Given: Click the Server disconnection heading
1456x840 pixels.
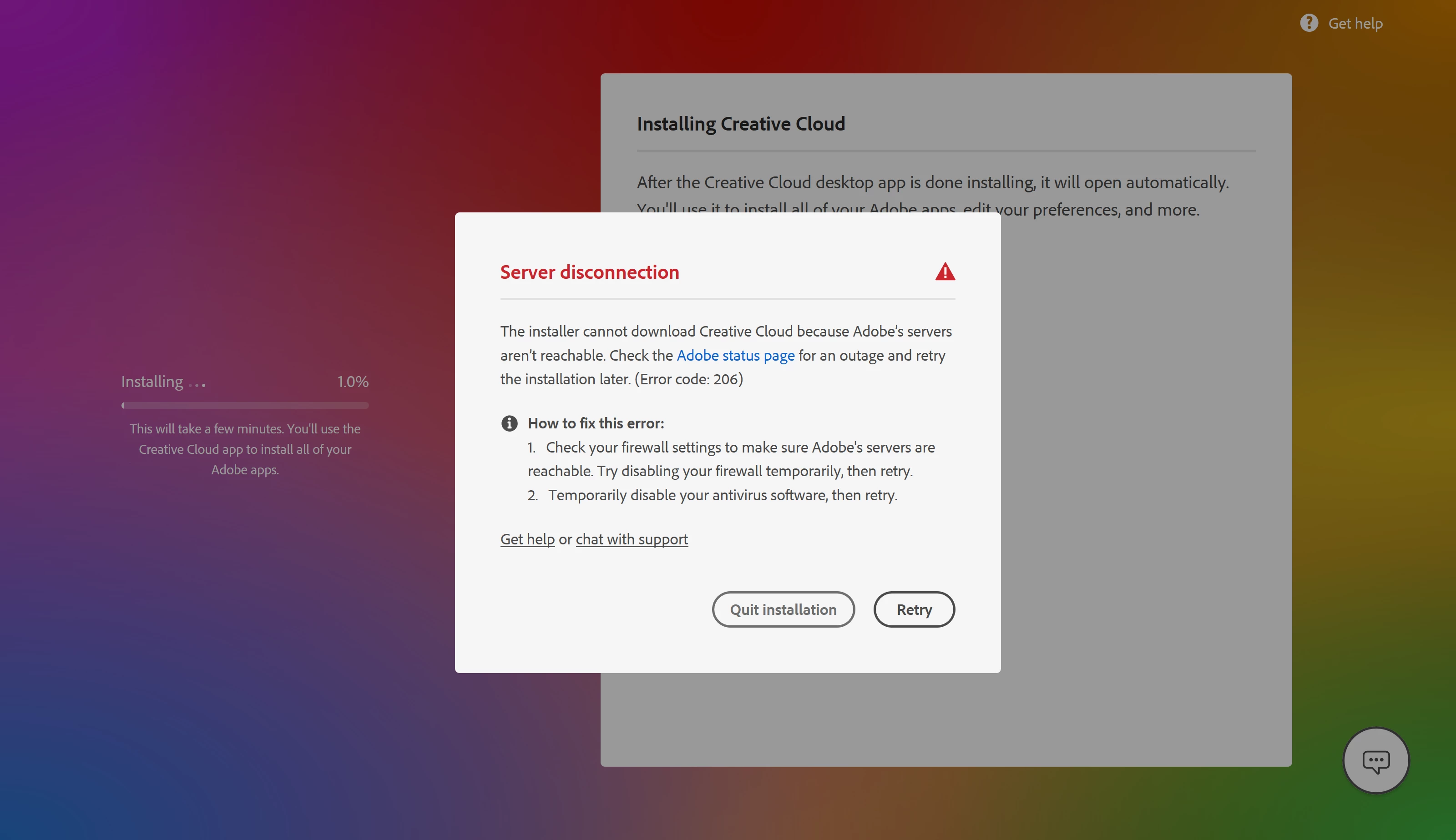Looking at the screenshot, I should (589, 272).
